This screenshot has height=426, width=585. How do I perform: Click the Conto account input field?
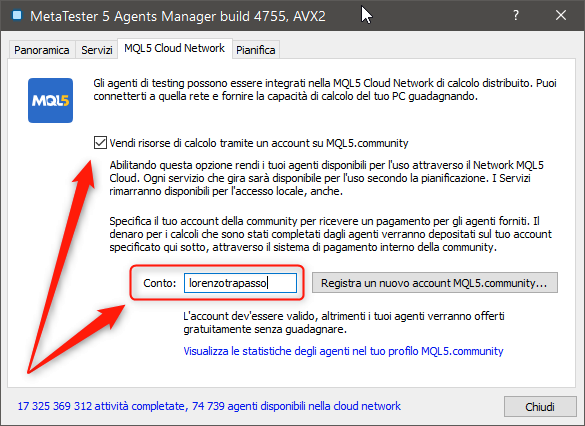click(x=240, y=283)
